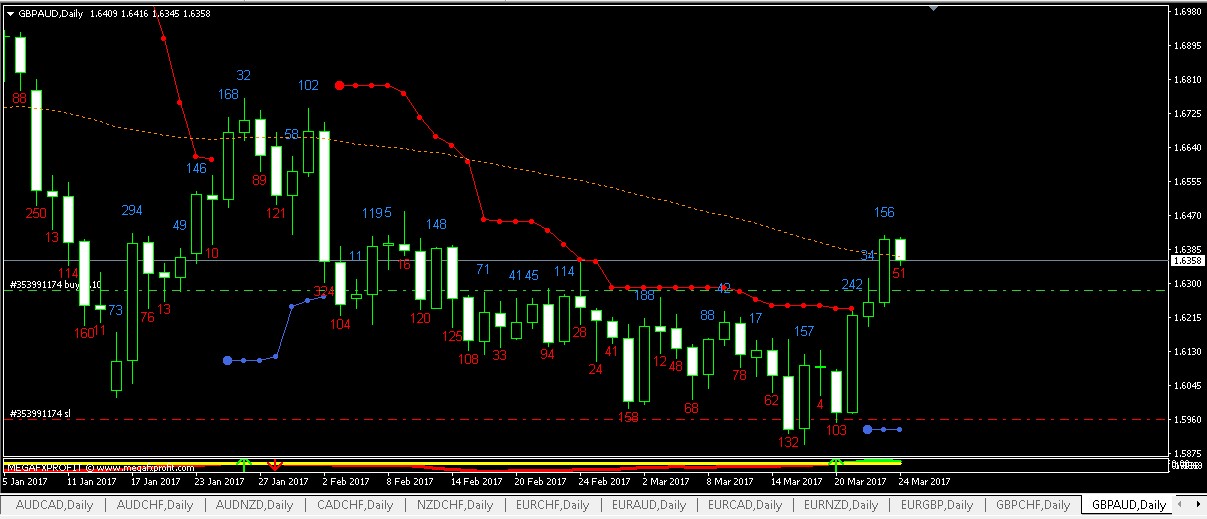Open the GBPAUD,Daily chart title dropdown triangle
1207x519 pixels.
click(x=11, y=14)
